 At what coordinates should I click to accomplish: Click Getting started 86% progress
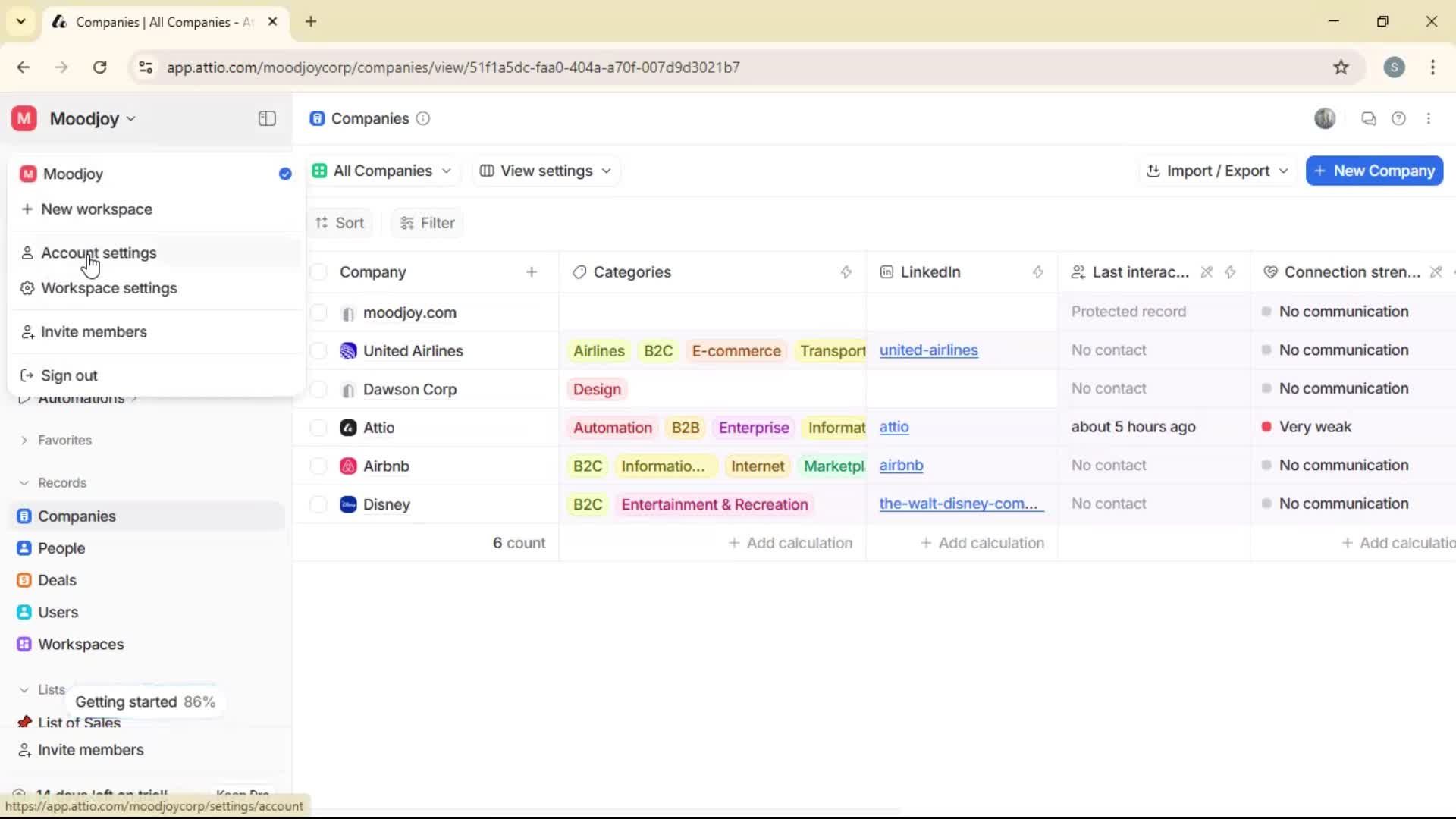click(145, 702)
